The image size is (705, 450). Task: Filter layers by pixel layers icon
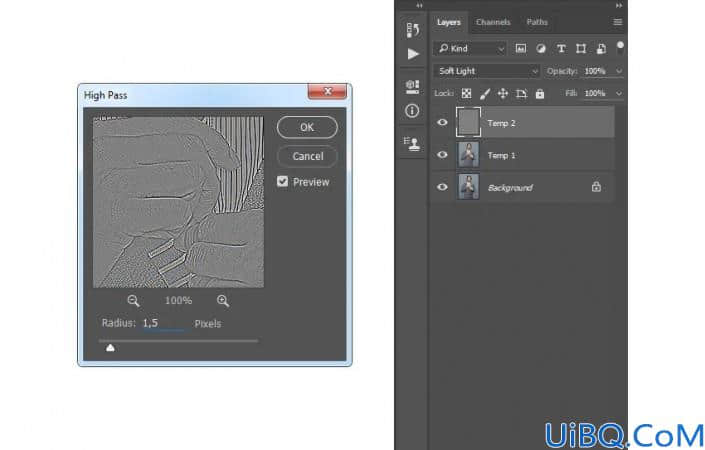(x=521, y=49)
